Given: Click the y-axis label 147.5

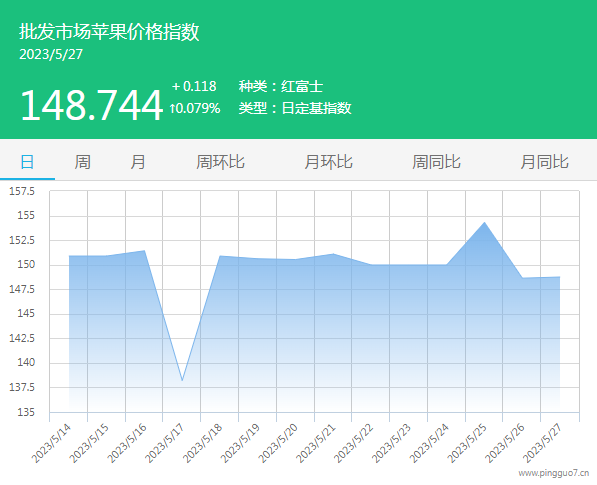Looking at the screenshot, I should (x=22, y=289).
